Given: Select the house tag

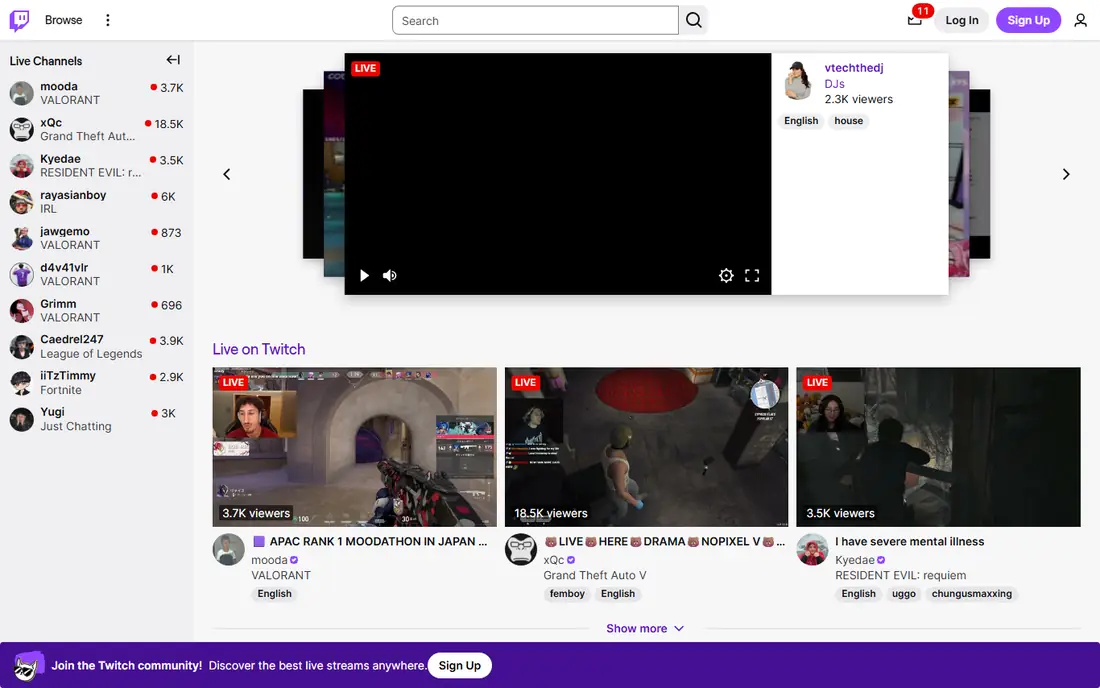Looking at the screenshot, I should pyautogui.click(x=848, y=121).
